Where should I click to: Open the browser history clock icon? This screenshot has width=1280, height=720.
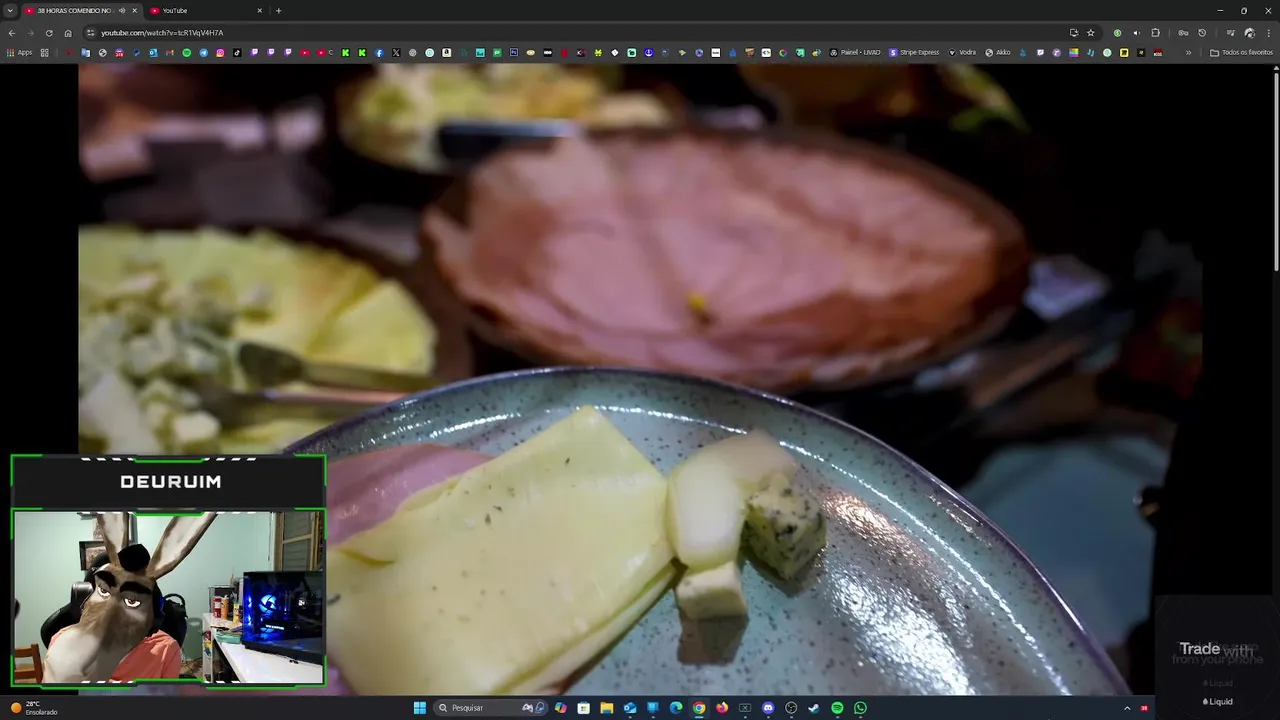1202,32
